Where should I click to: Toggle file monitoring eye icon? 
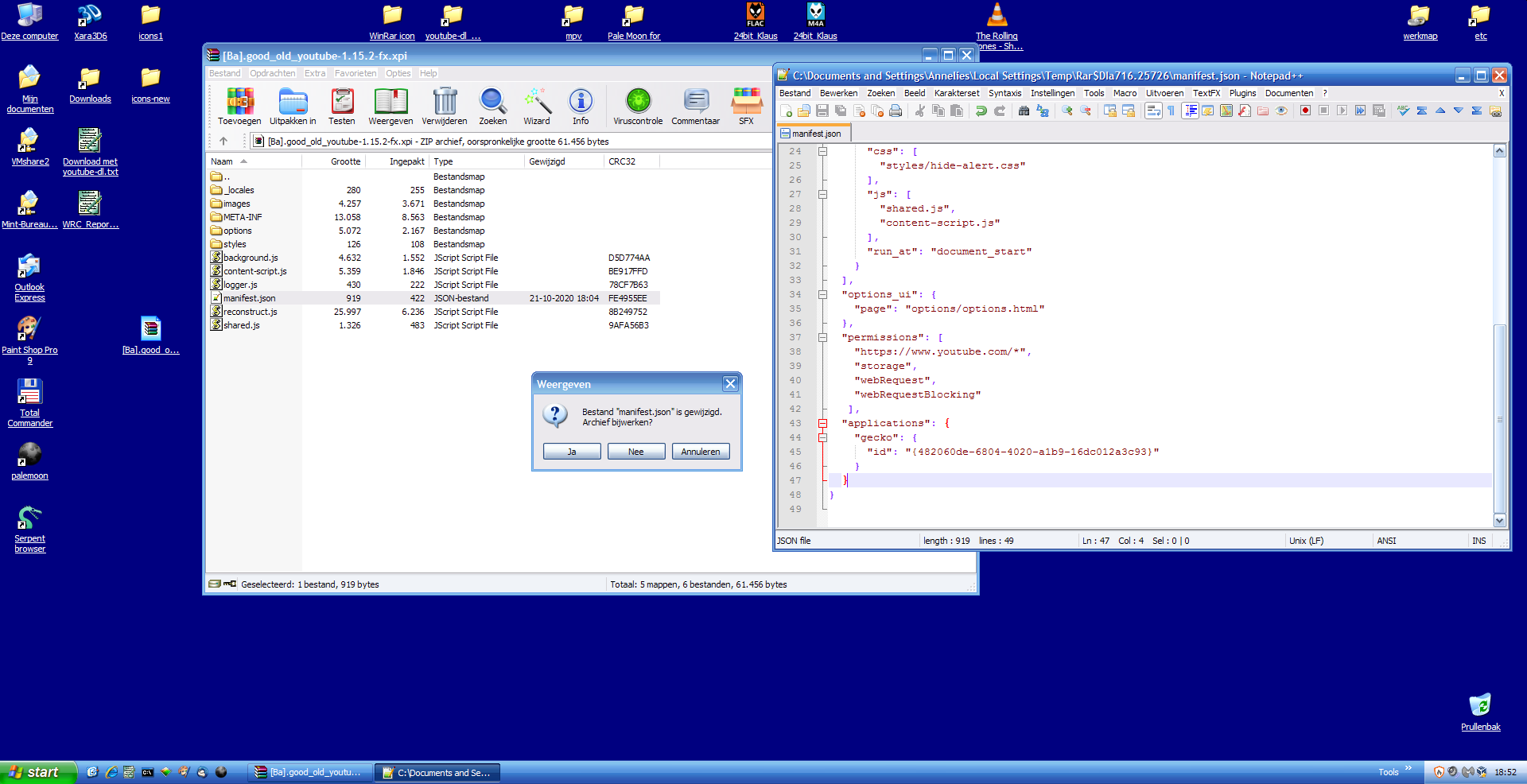pos(1281,111)
